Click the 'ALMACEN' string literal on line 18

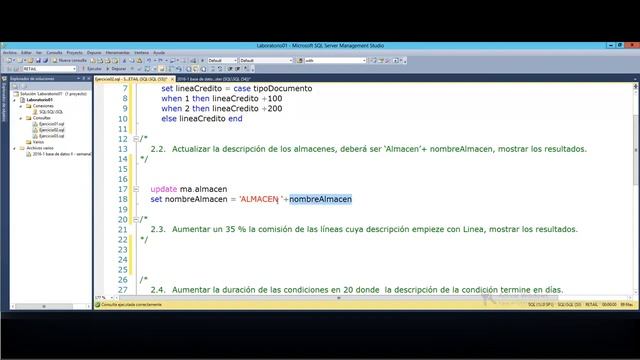tap(261, 199)
